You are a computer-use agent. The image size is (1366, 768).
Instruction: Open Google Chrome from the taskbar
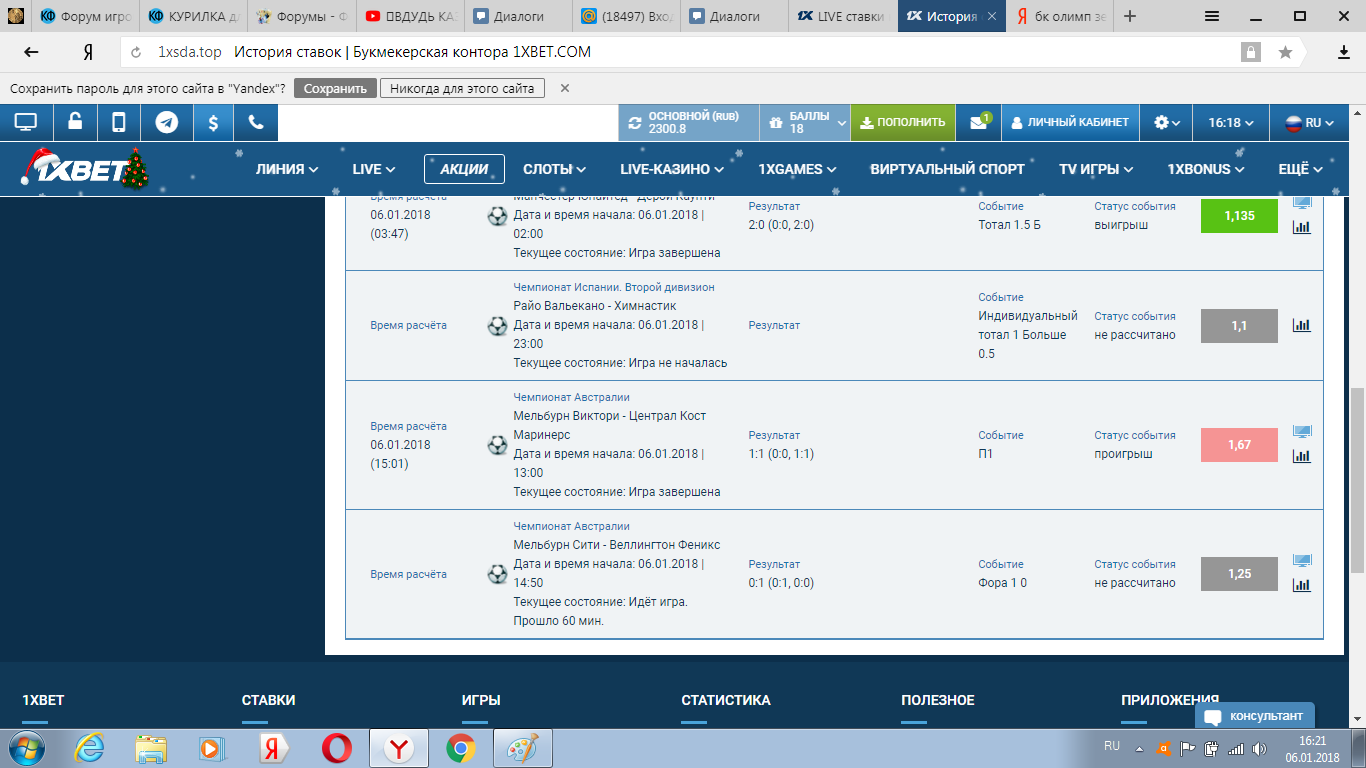460,747
